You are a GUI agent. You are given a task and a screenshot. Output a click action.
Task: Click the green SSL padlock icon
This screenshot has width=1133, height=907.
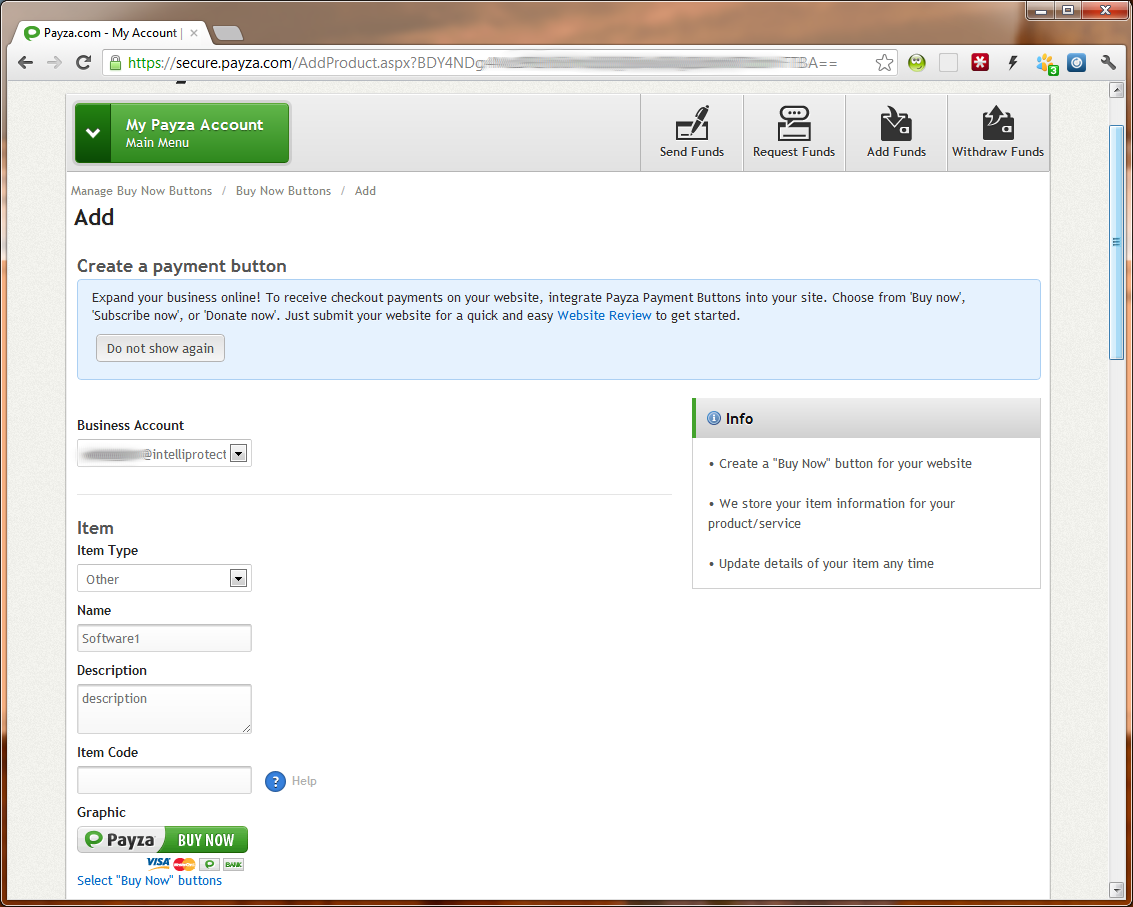click(115, 63)
